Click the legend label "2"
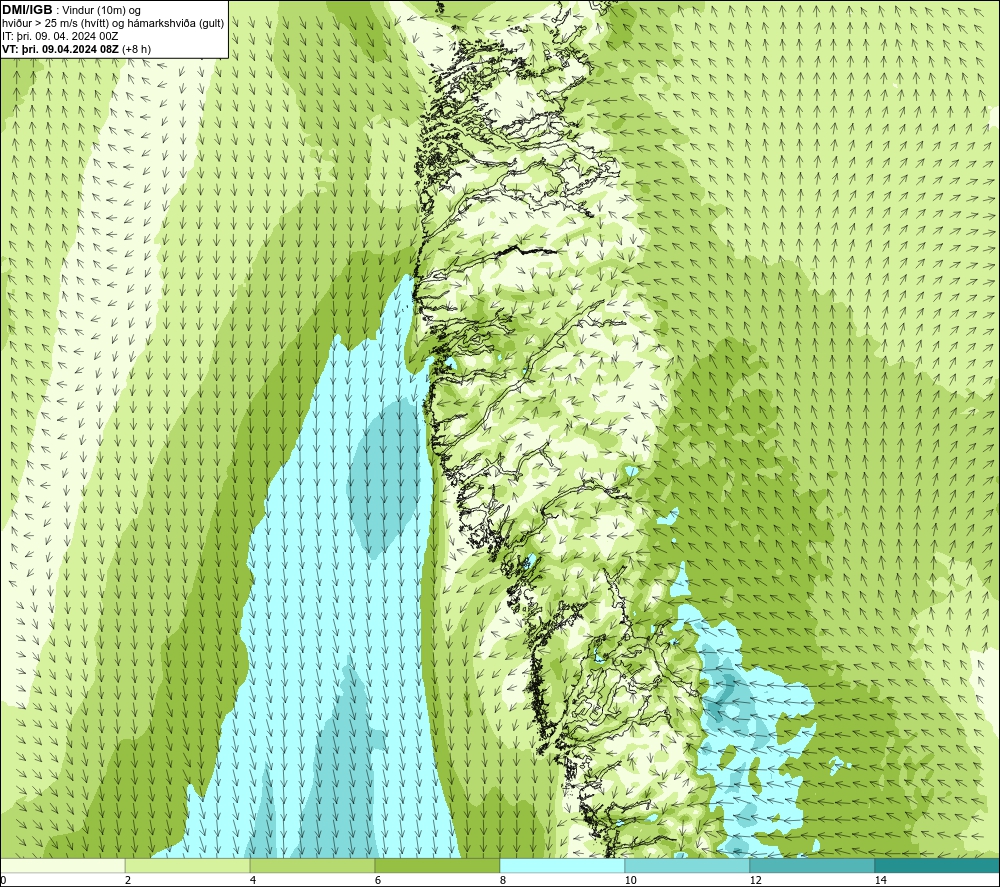Image resolution: width=1000 pixels, height=887 pixels. click(x=128, y=881)
